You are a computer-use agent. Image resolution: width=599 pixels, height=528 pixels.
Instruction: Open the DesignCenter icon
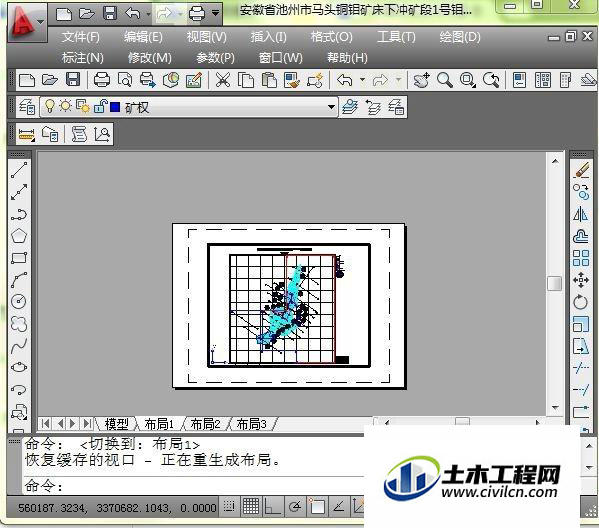543,80
